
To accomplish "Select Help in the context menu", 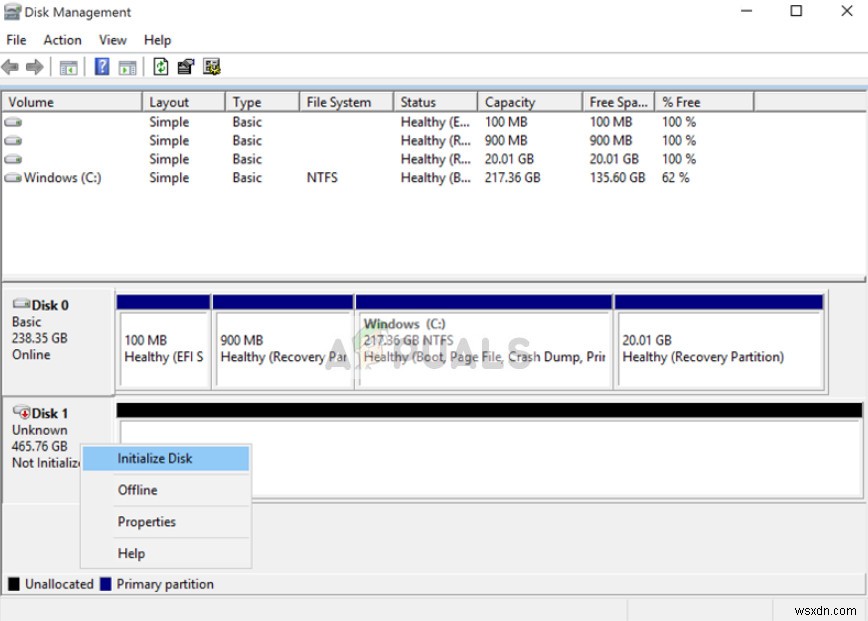I will tap(166, 553).
